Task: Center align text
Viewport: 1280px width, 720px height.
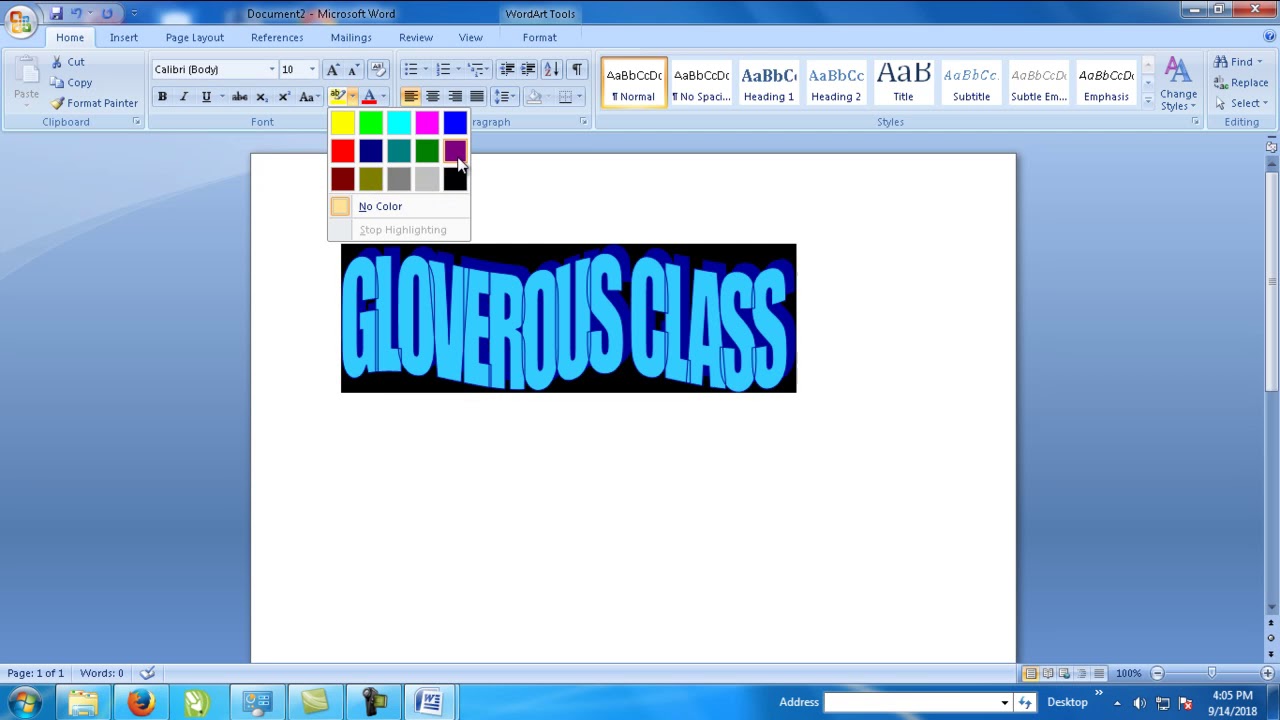Action: tap(433, 97)
